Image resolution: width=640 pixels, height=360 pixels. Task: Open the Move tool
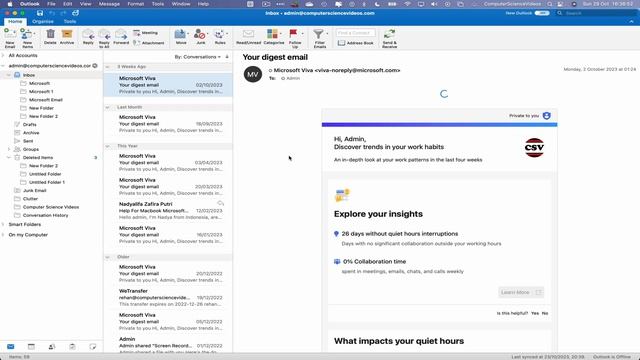tap(181, 37)
